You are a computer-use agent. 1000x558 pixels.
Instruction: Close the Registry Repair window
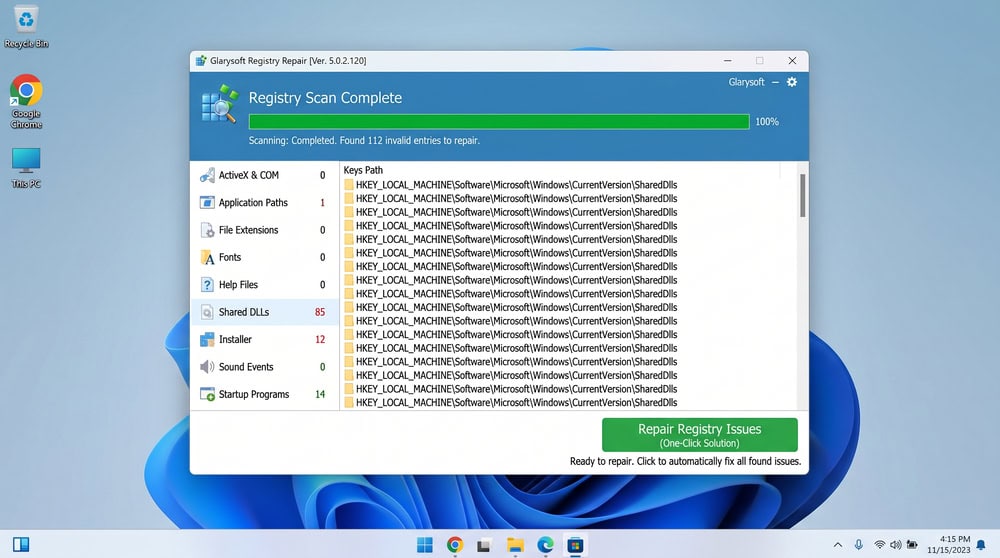point(792,61)
